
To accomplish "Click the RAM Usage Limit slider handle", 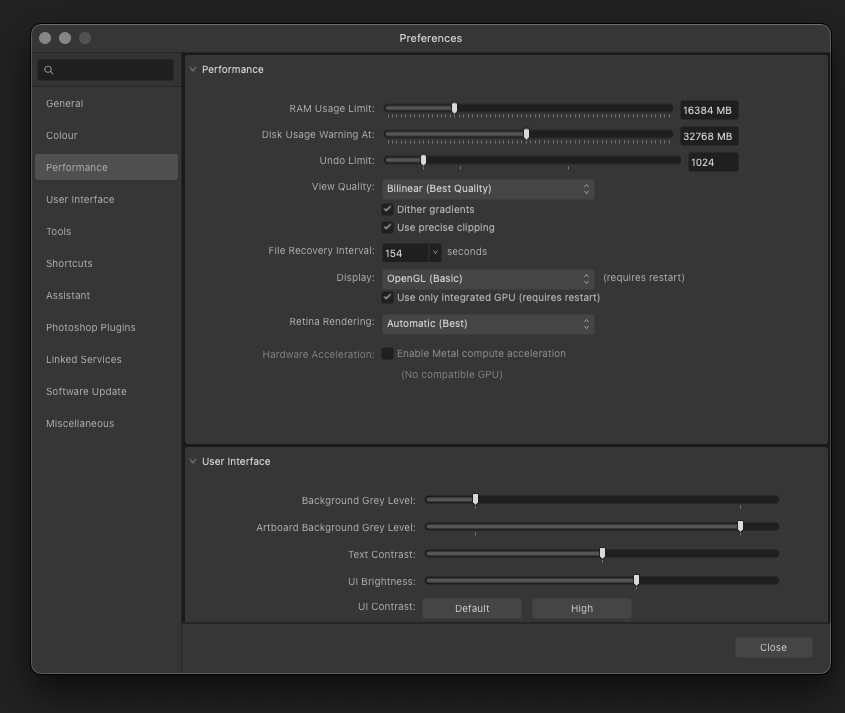I will click(x=454, y=108).
